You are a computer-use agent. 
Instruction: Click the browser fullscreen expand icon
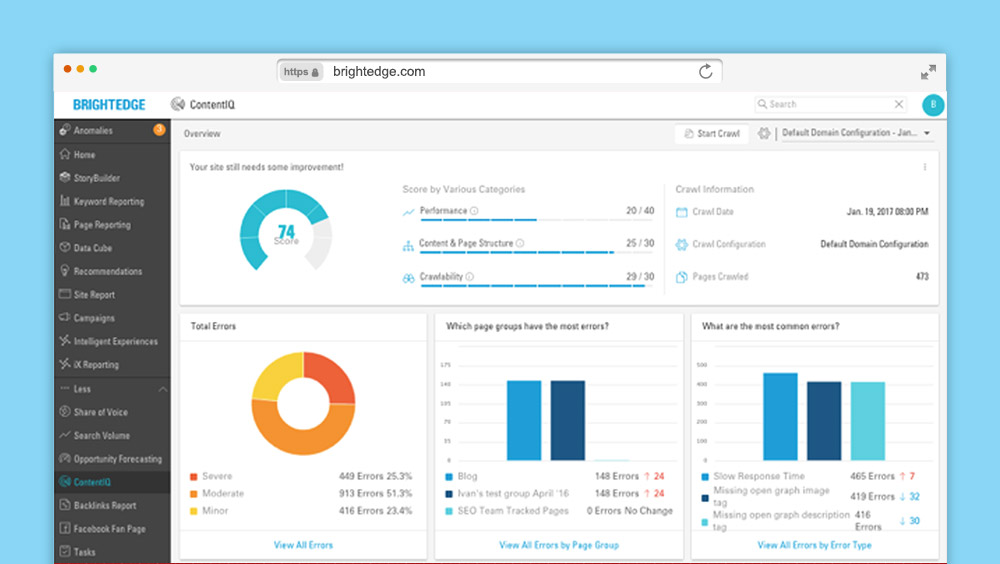[x=929, y=72]
